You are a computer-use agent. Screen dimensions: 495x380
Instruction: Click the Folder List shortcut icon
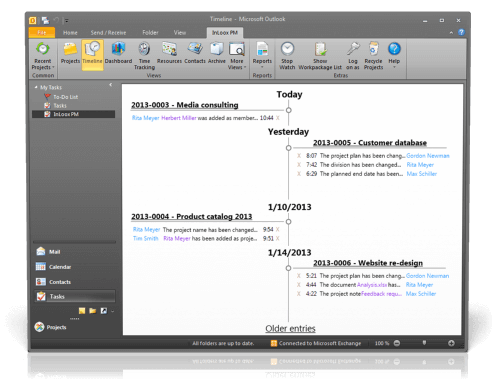[x=93, y=311]
